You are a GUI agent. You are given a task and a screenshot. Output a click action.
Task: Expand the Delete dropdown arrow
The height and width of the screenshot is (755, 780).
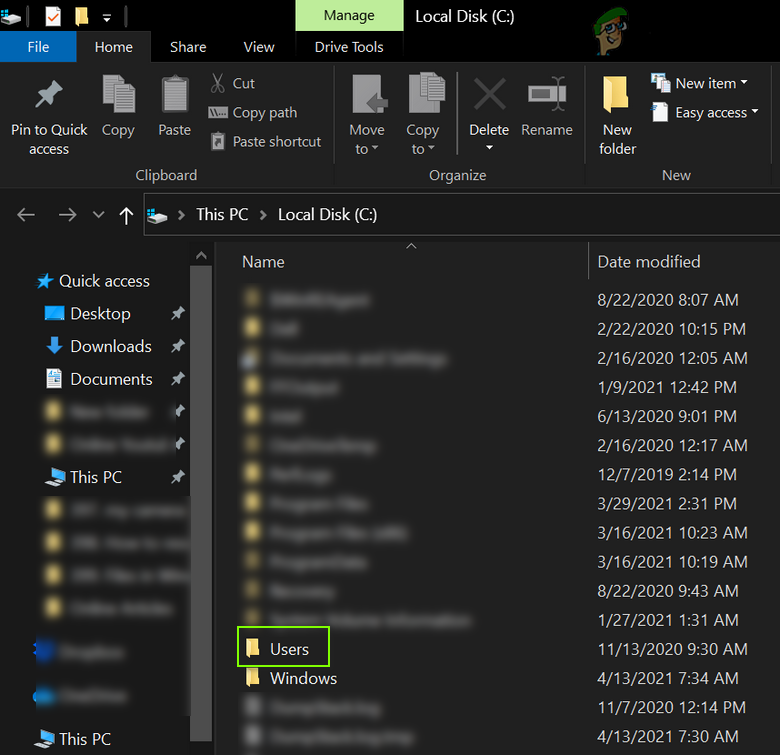(489, 148)
